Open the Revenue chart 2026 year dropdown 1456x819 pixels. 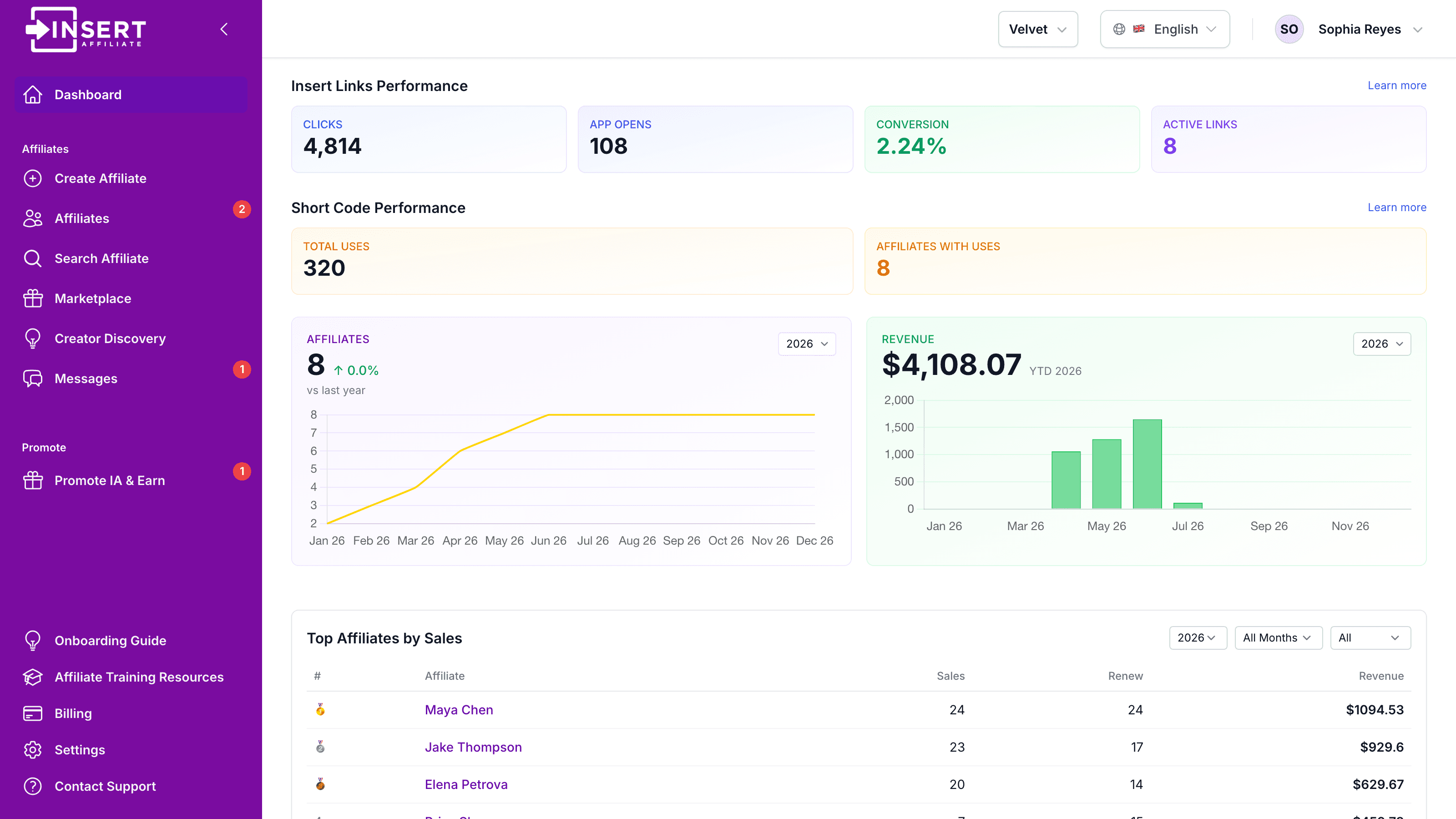pyautogui.click(x=1382, y=344)
